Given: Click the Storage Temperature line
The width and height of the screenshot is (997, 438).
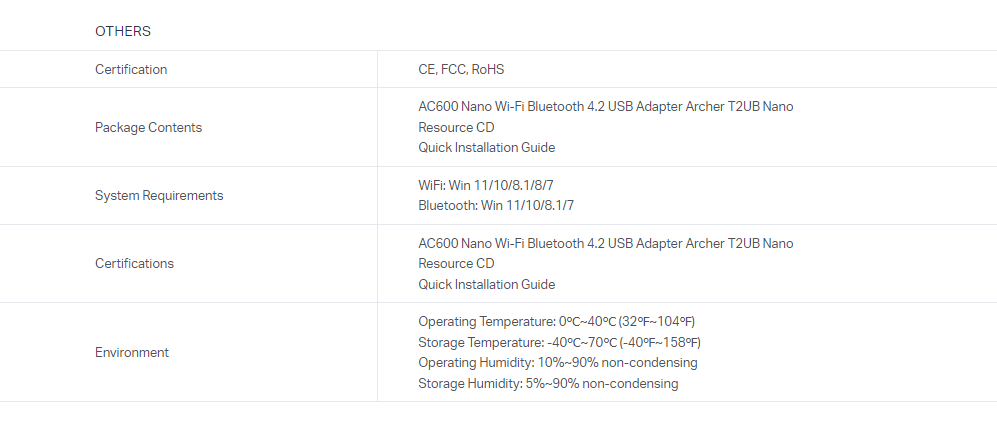Looking at the screenshot, I should [560, 342].
